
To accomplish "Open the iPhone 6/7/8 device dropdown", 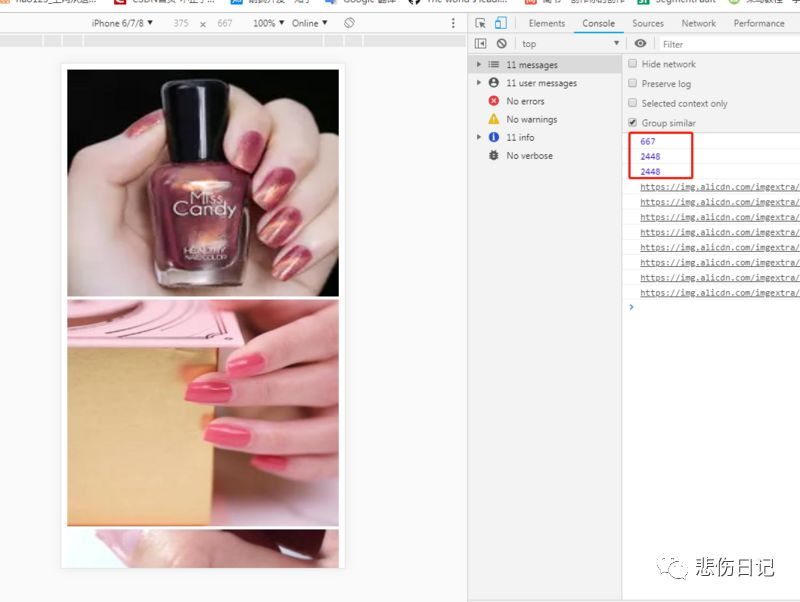I will pyautogui.click(x=122, y=23).
